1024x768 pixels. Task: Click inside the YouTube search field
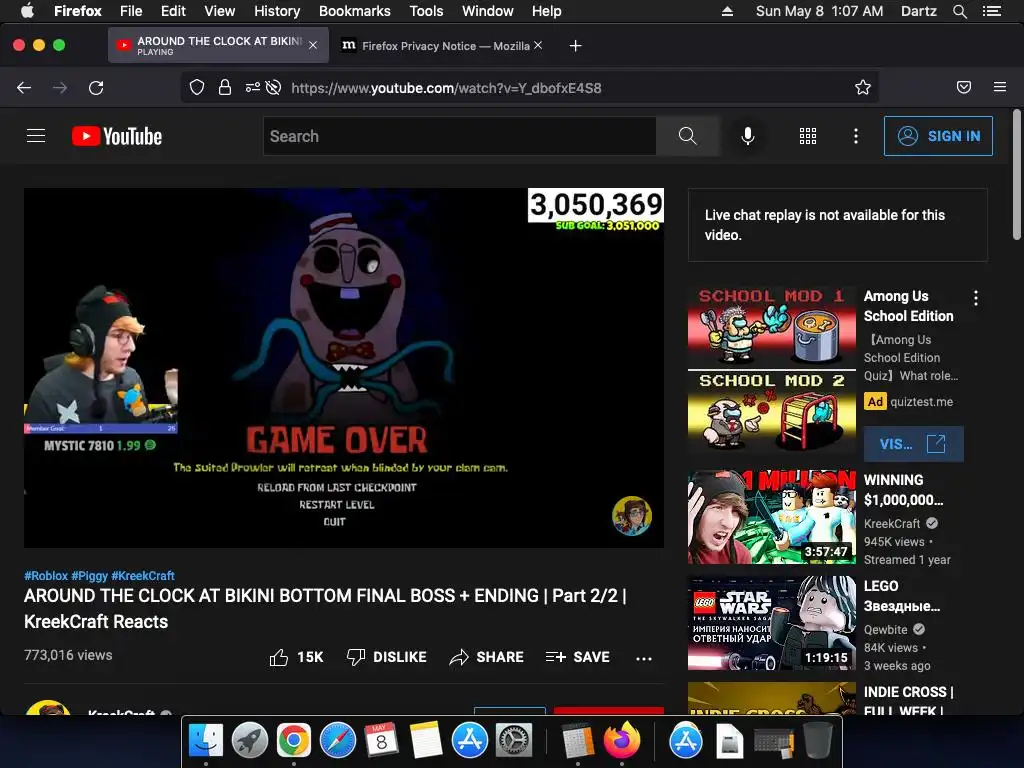point(460,136)
